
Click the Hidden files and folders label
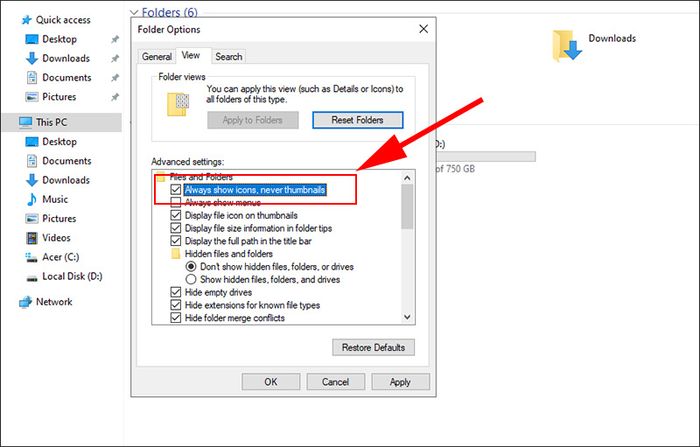(229, 254)
